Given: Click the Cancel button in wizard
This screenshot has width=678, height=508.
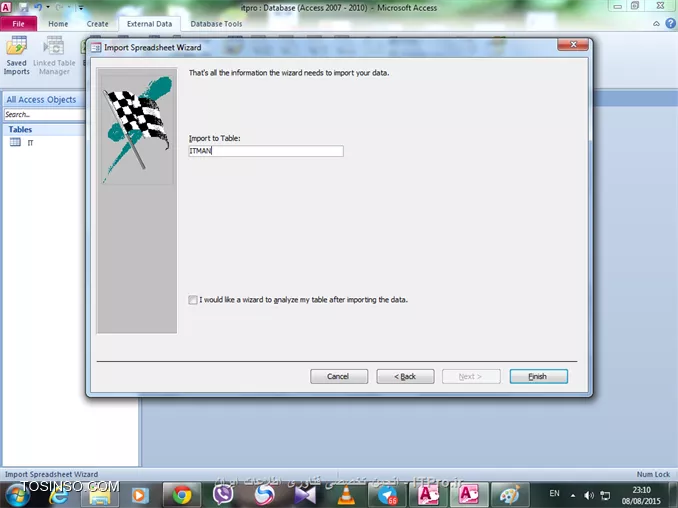Looking at the screenshot, I should 339,377.
